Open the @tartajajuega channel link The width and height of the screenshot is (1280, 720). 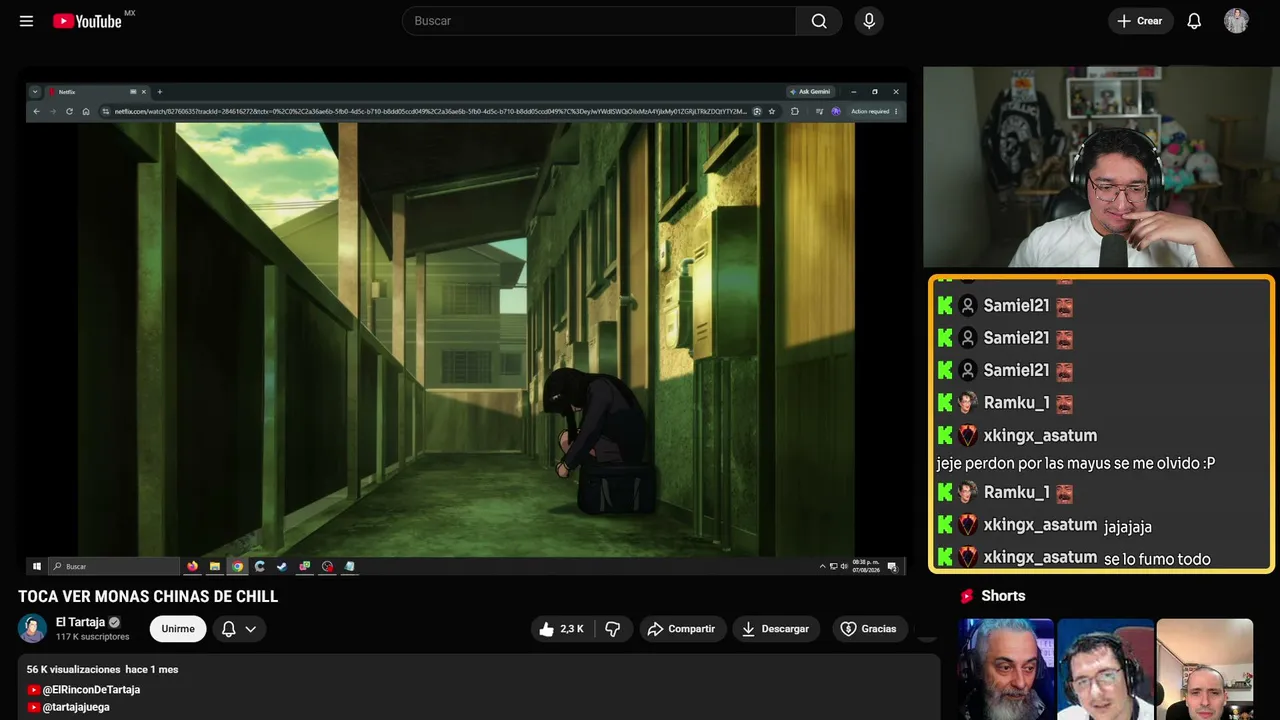click(76, 707)
